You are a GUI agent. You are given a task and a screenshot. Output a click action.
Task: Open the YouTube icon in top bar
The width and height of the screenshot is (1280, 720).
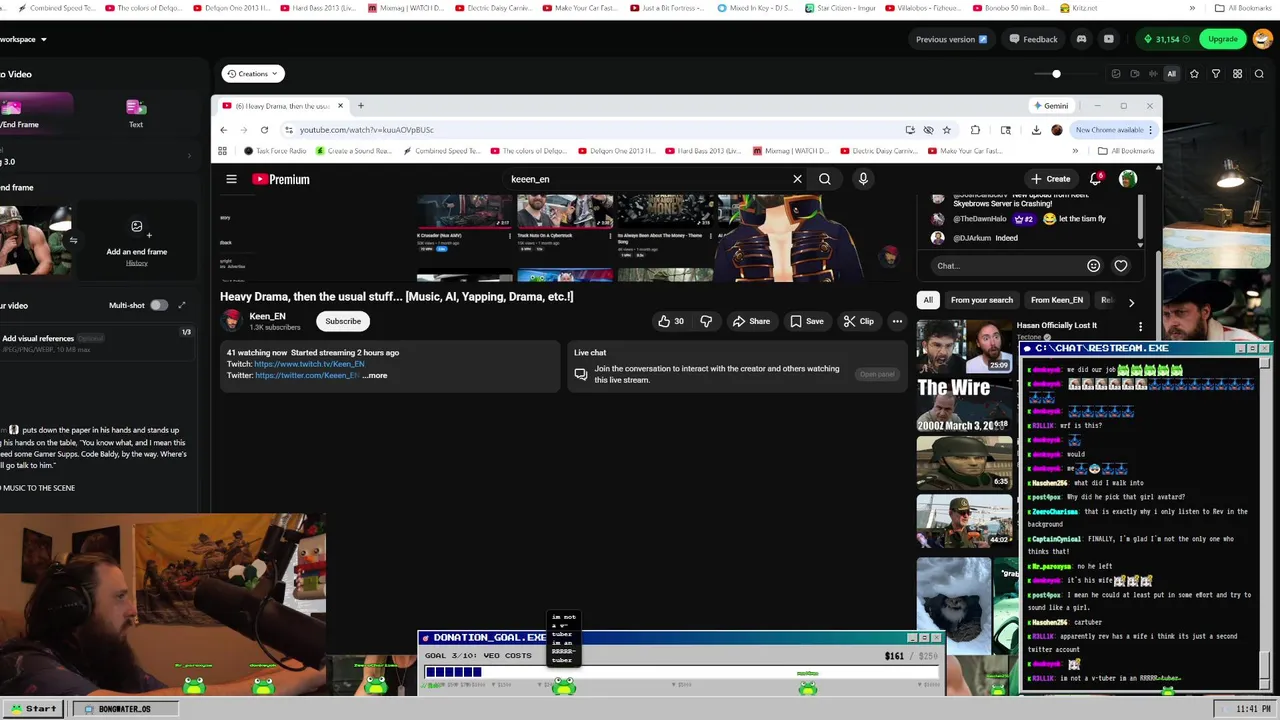pyautogui.click(x=1108, y=39)
